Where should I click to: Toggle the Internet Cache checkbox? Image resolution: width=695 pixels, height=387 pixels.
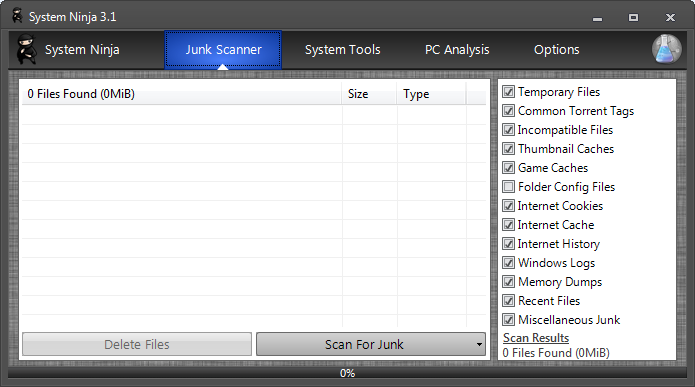[x=508, y=225]
